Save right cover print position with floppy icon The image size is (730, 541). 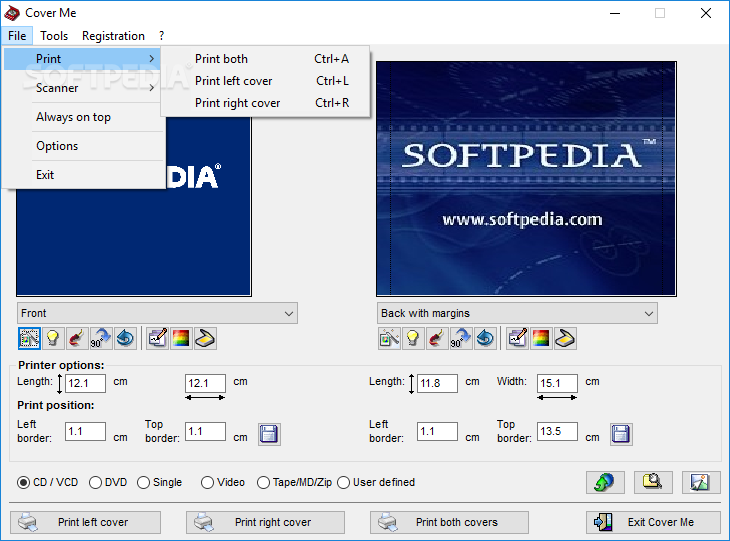pyautogui.click(x=621, y=434)
